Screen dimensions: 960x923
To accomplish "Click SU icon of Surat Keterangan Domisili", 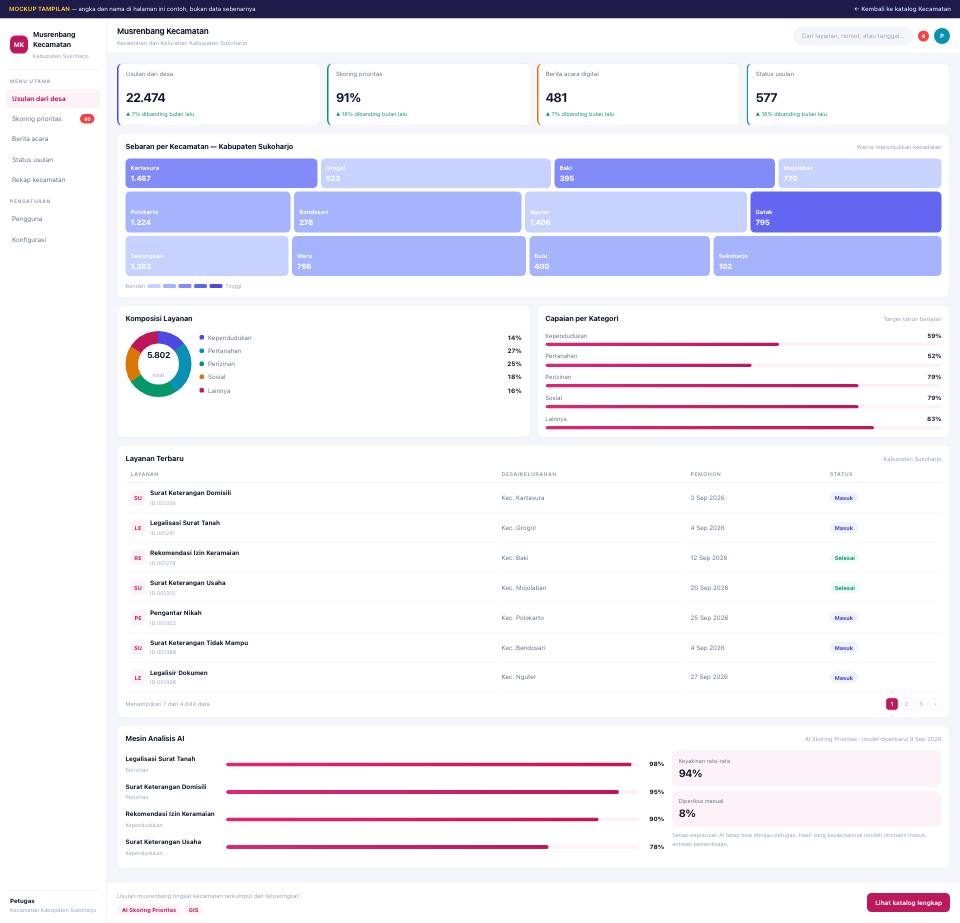I will pyautogui.click(x=138, y=498).
